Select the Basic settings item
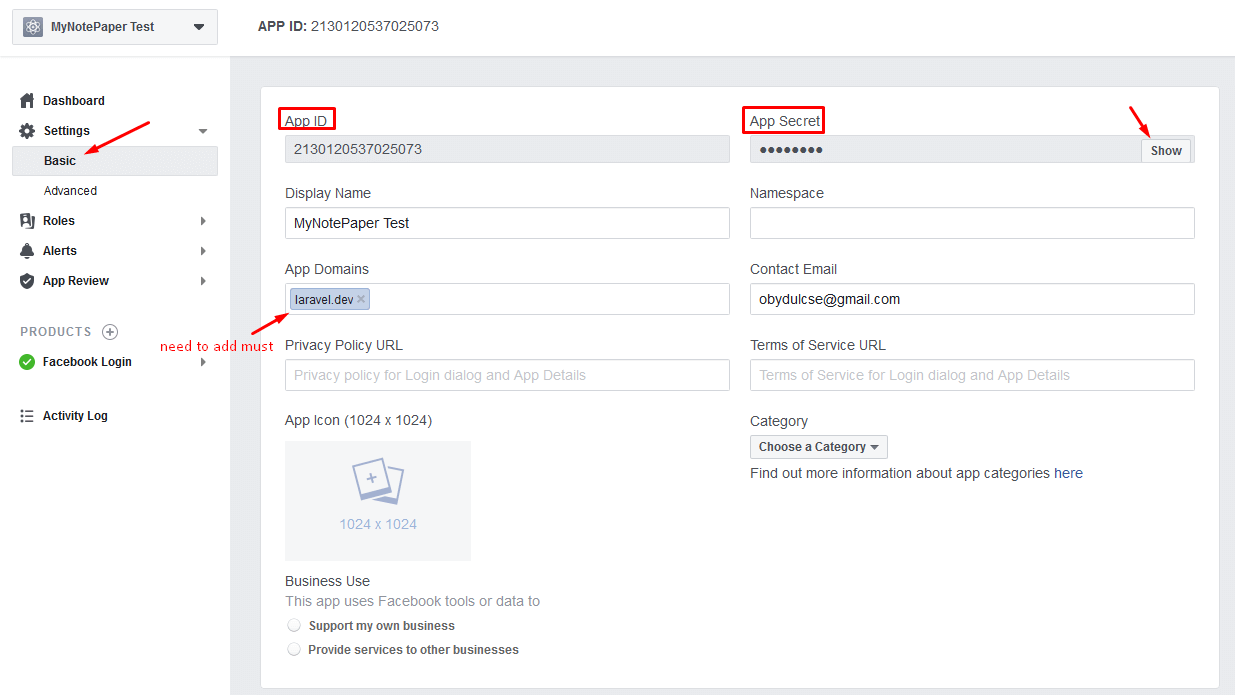 pyautogui.click(x=115, y=161)
